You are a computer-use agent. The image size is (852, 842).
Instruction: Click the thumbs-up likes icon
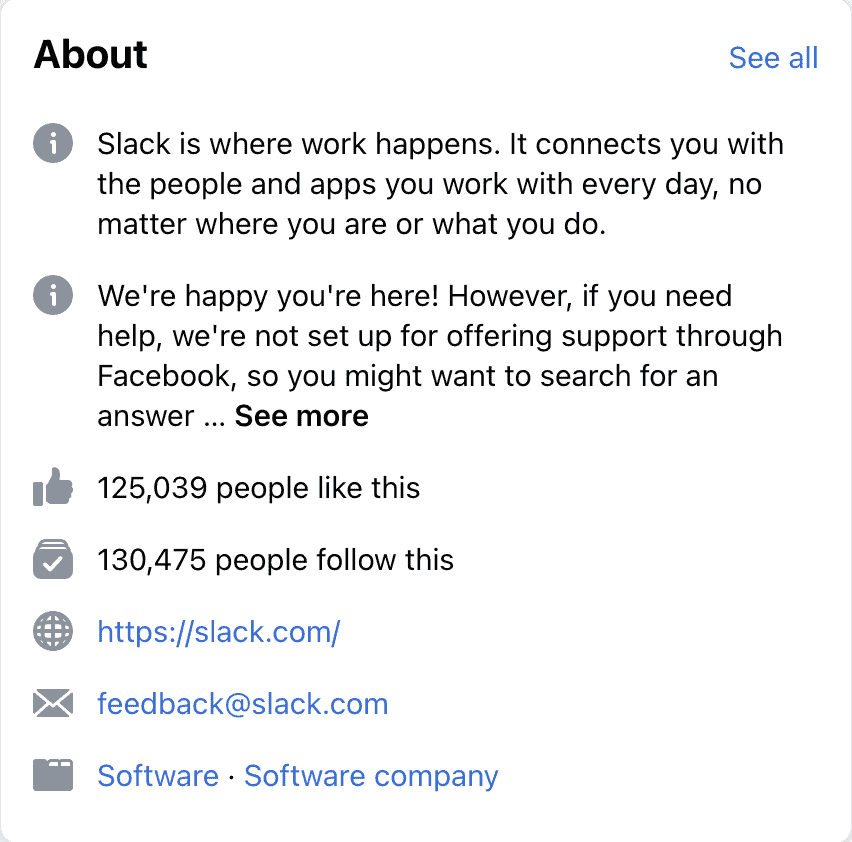[53, 489]
